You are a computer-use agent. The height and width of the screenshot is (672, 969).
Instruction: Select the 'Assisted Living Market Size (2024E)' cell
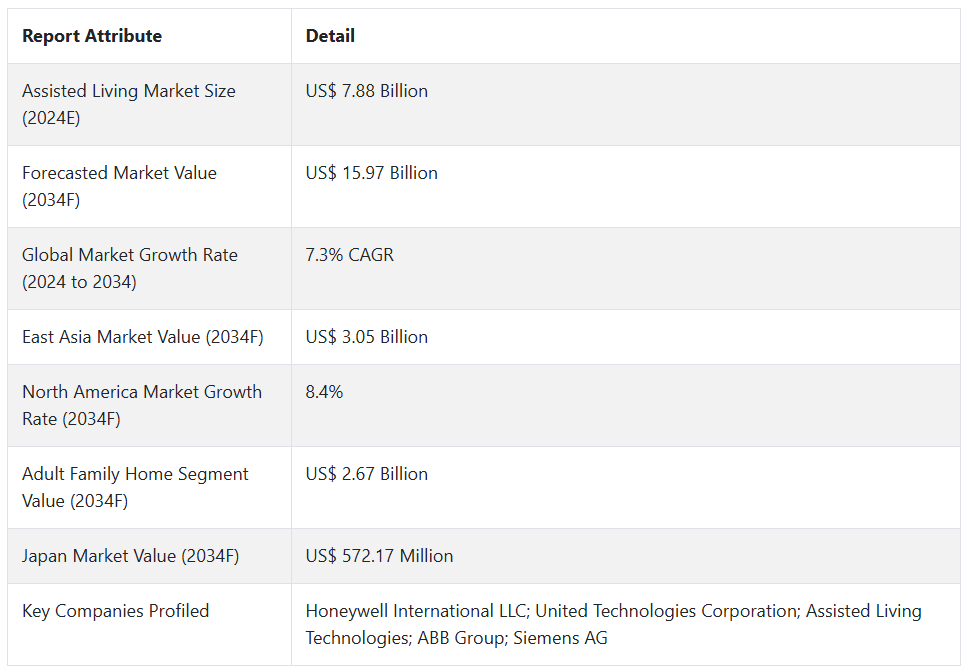[129, 104]
